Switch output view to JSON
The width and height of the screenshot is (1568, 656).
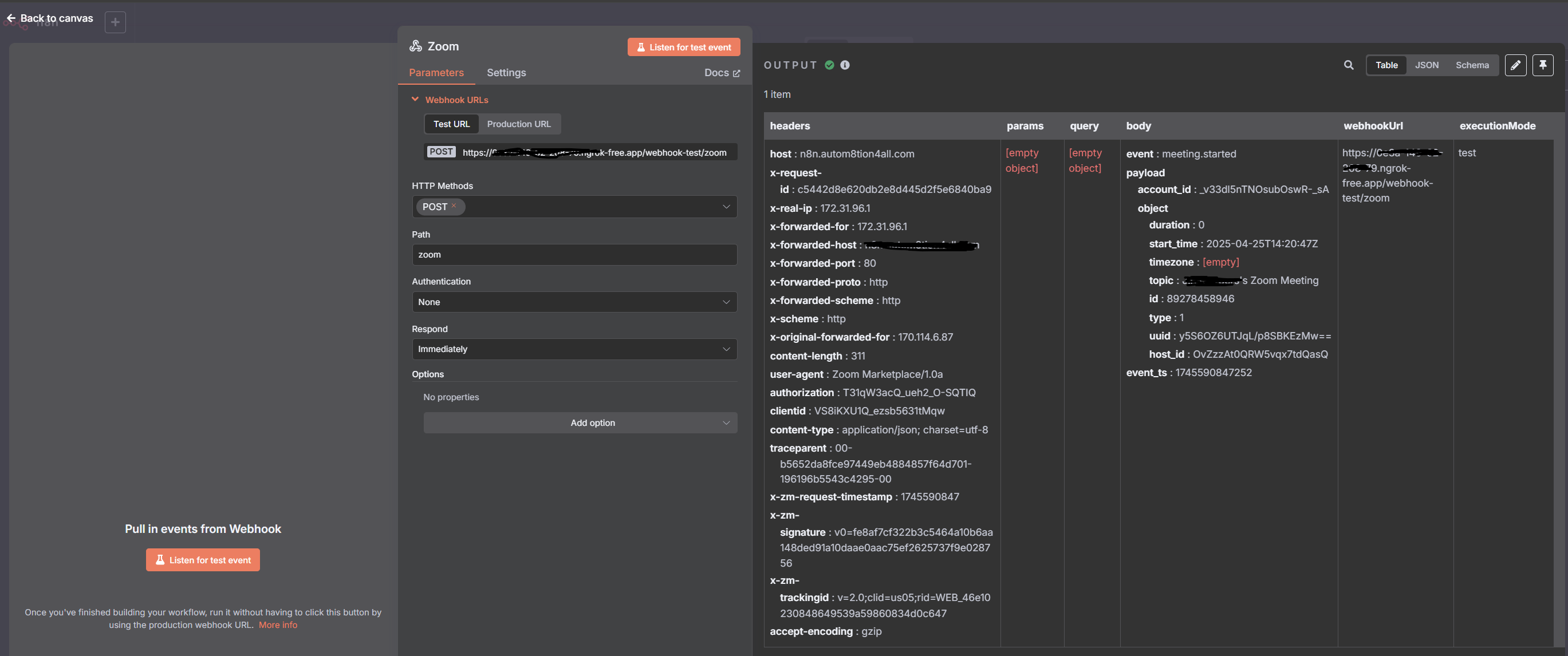click(x=1426, y=65)
